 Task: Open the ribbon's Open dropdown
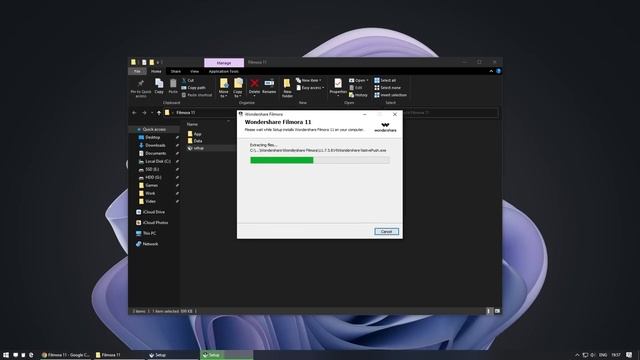(x=358, y=80)
